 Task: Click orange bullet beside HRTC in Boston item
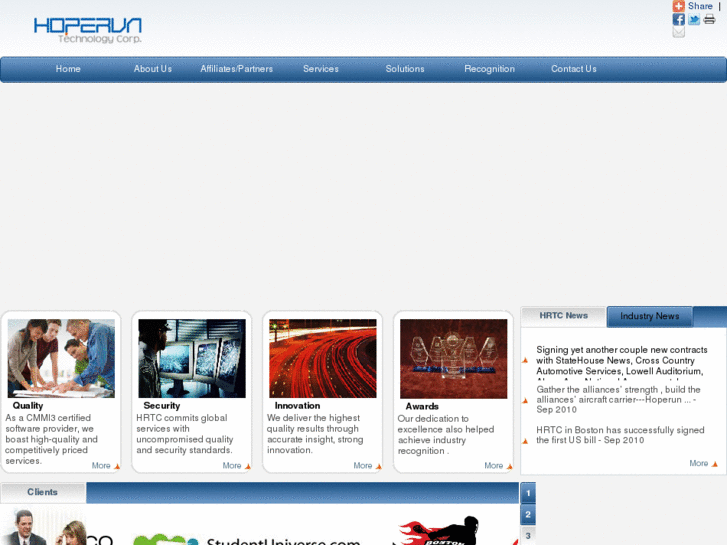point(525,441)
